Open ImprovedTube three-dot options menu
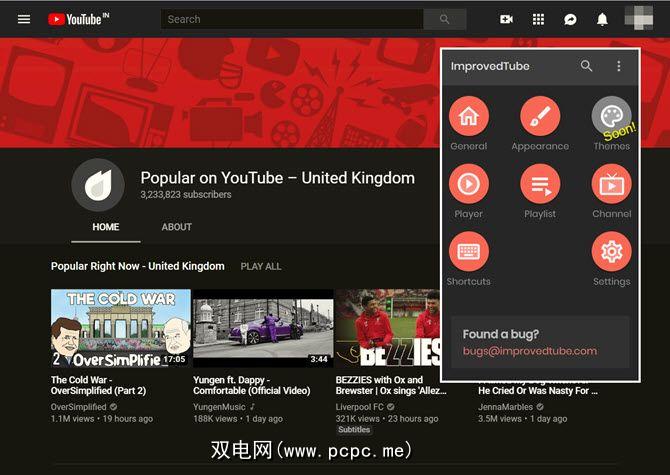 (x=619, y=66)
